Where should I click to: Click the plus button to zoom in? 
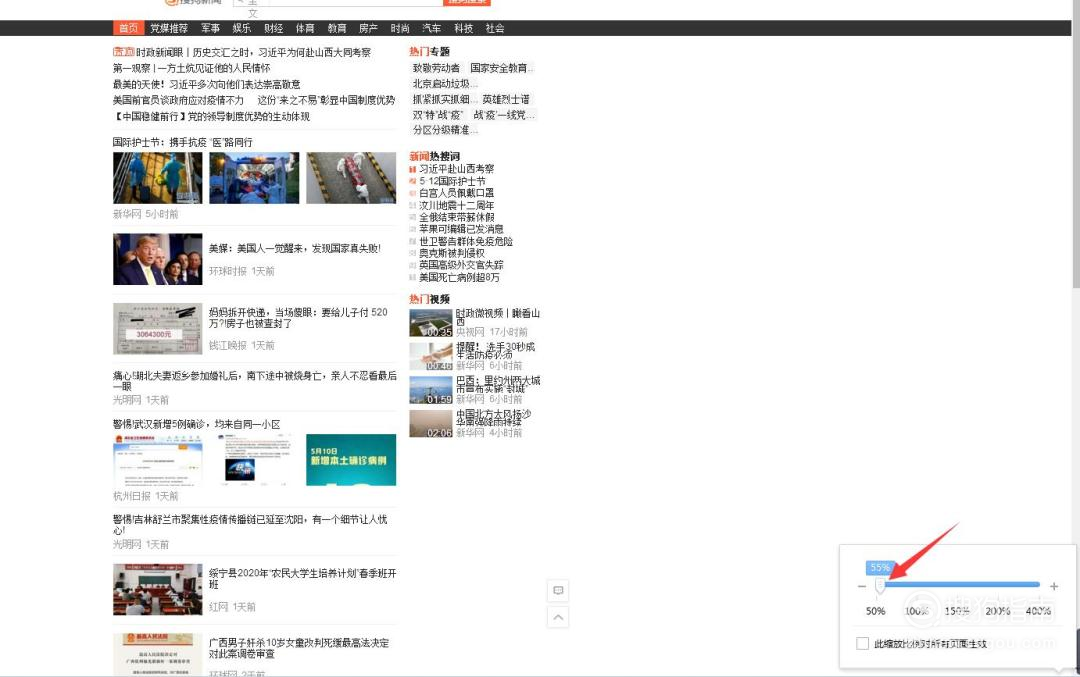tap(1054, 586)
